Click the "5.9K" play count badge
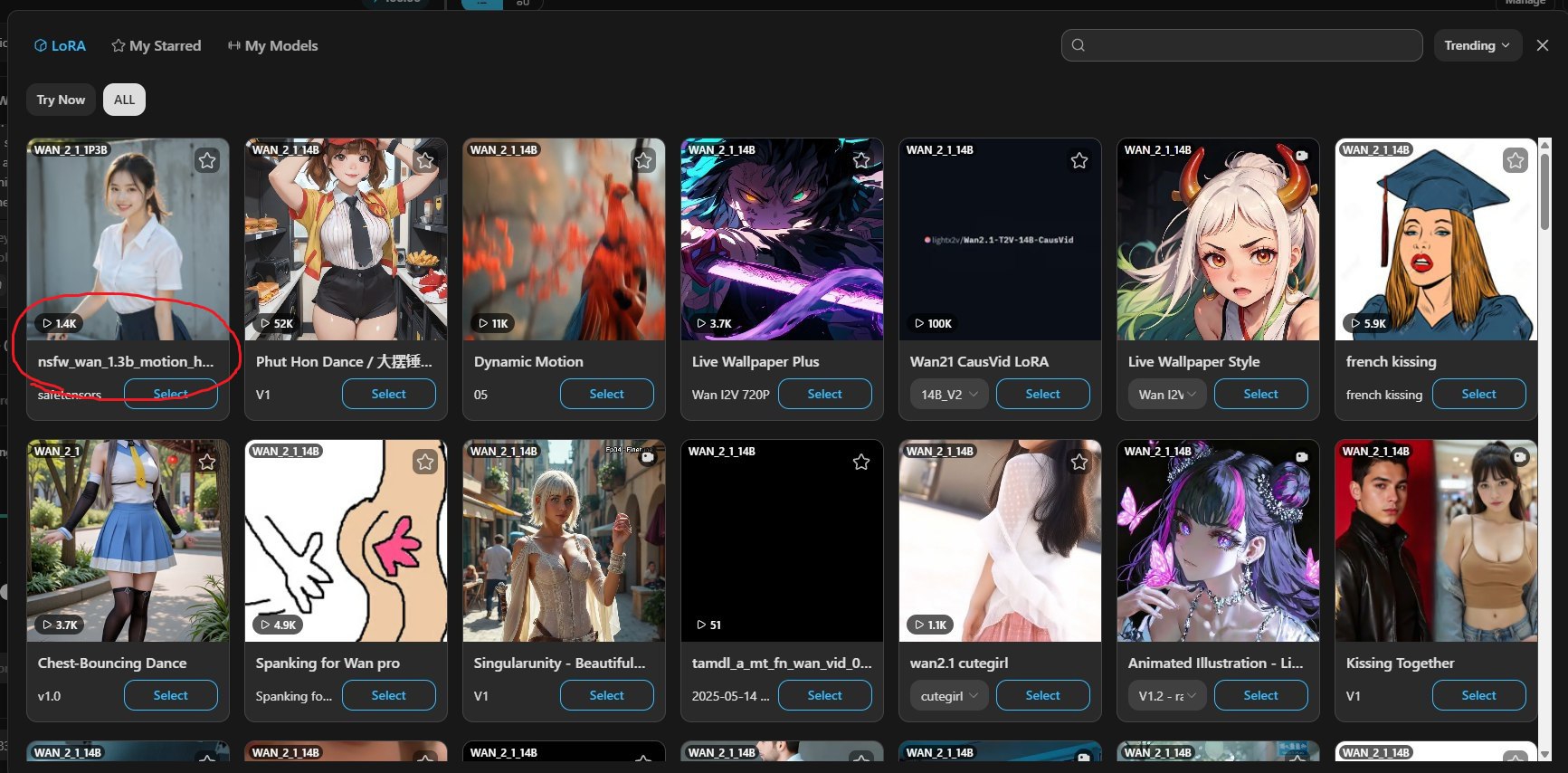Screen dimensions: 1568x773 tap(1368, 323)
